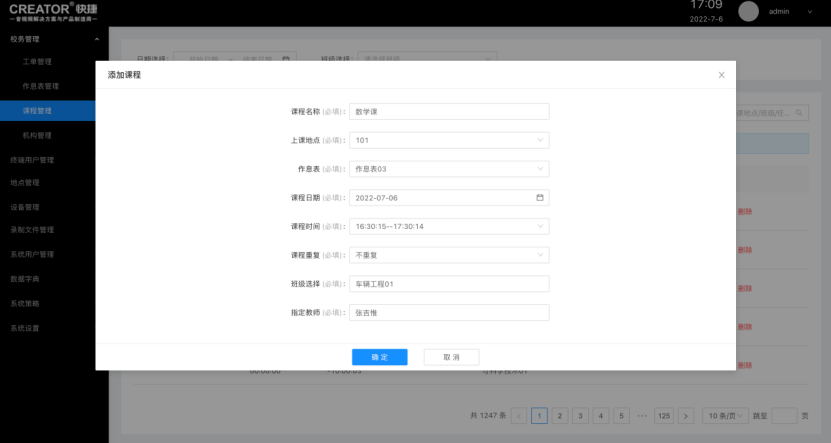
Task: Click the 课程日期 field 2022-07-06
Action: (449, 198)
